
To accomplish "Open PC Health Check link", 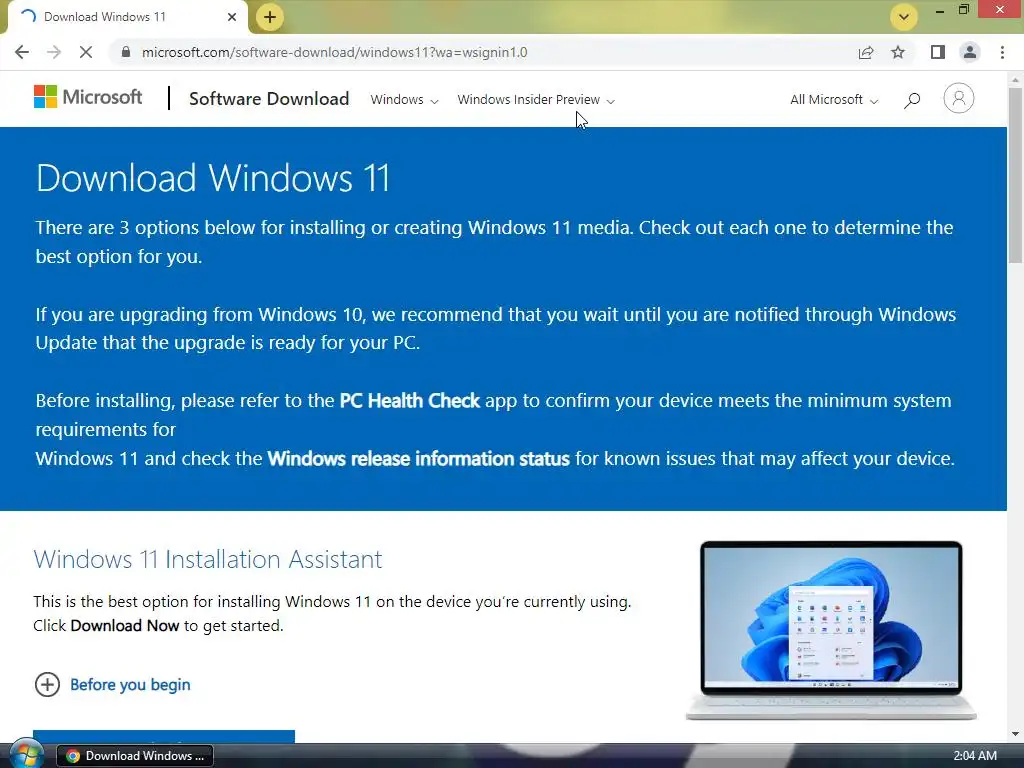I will [409, 400].
